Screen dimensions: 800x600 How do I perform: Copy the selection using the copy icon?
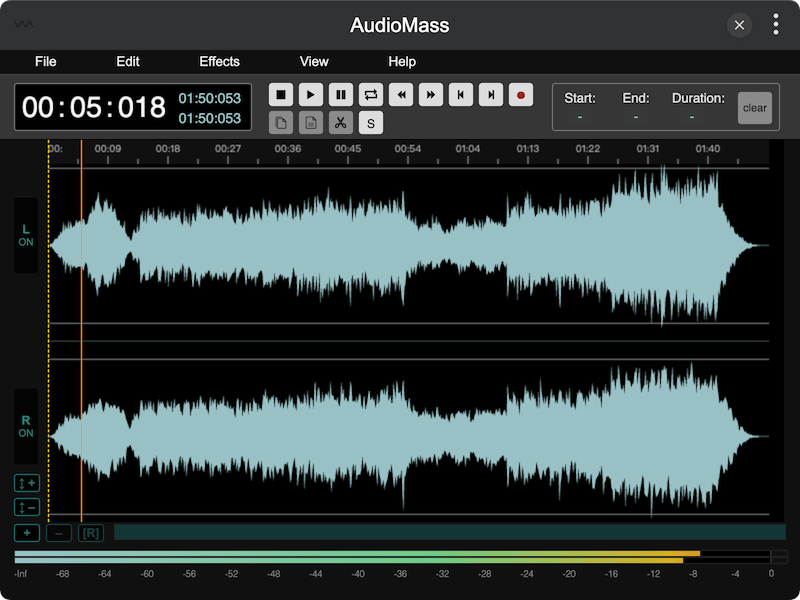pos(281,123)
